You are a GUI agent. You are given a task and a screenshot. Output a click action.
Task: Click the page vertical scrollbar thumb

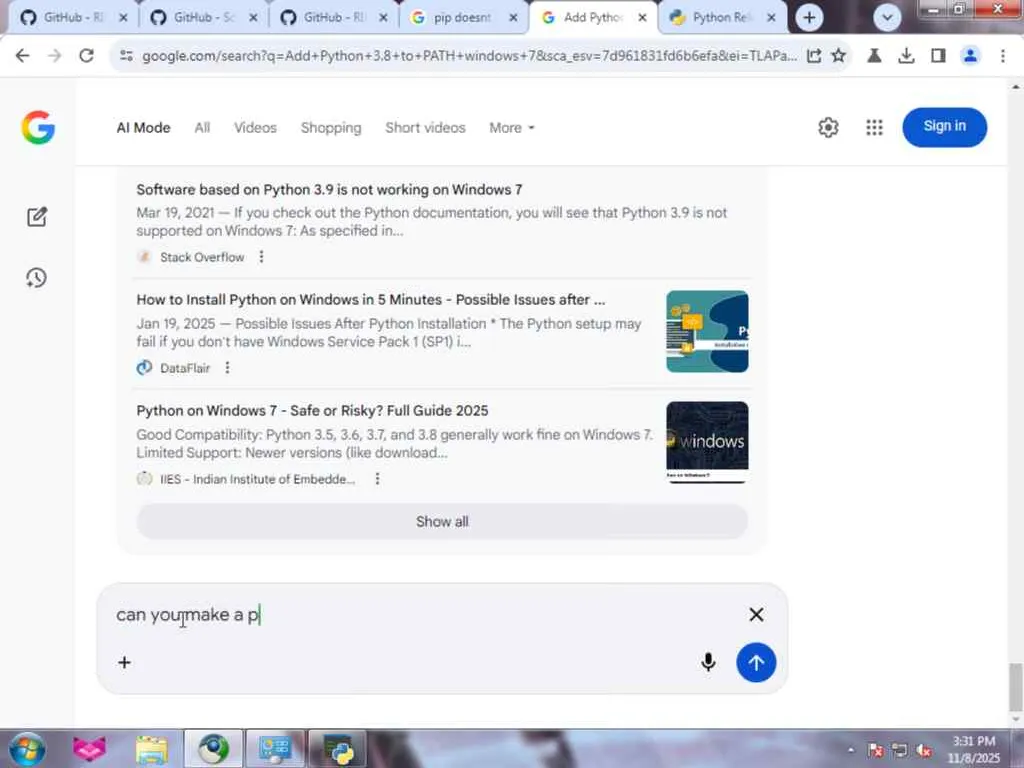(1016, 686)
